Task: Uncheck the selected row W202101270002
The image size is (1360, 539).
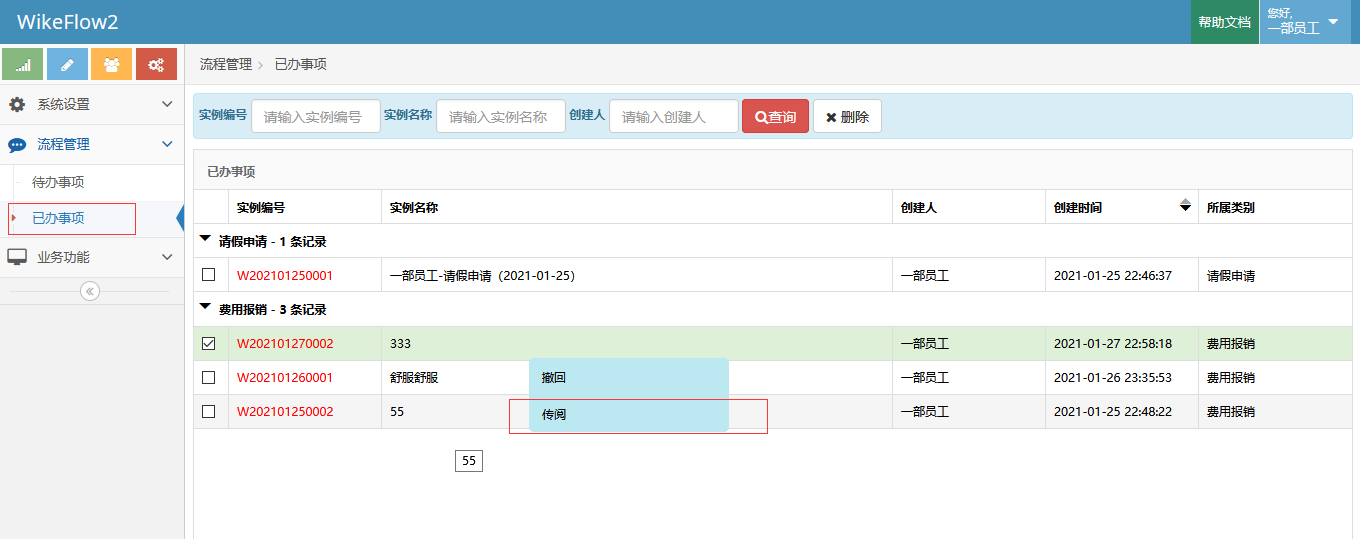Action: pos(209,344)
